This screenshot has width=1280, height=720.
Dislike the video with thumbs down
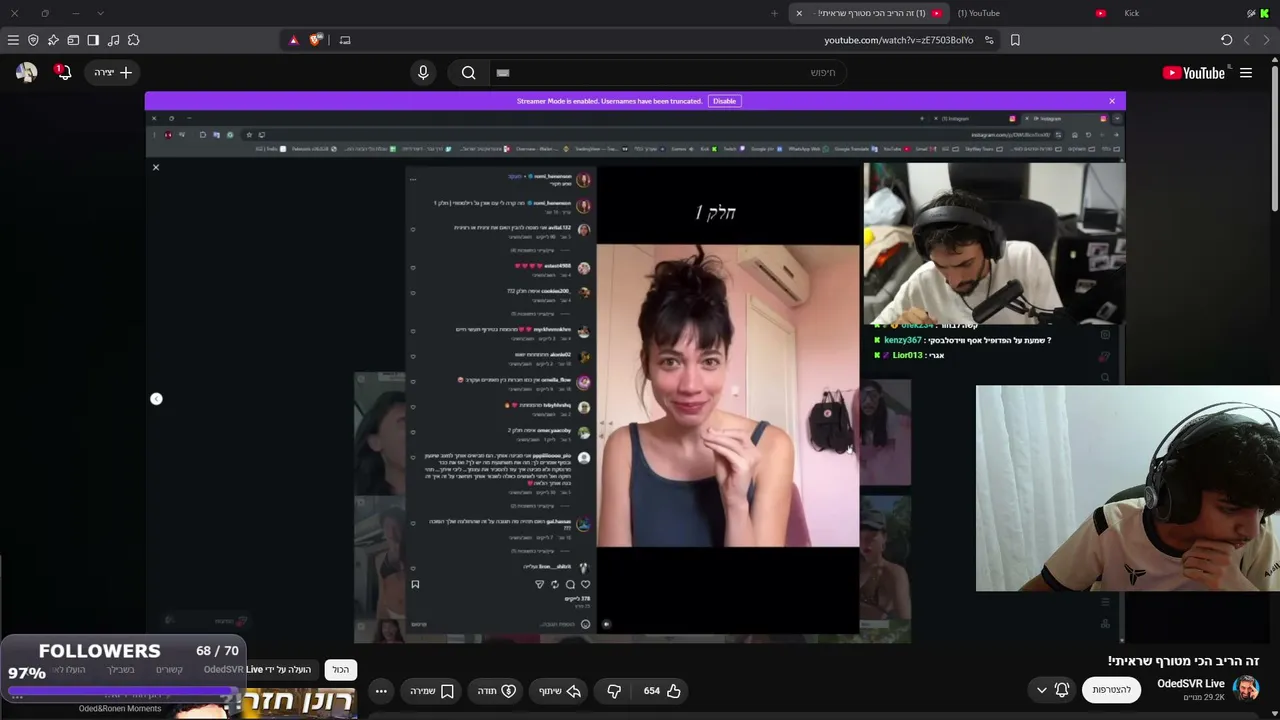pyautogui.click(x=614, y=691)
